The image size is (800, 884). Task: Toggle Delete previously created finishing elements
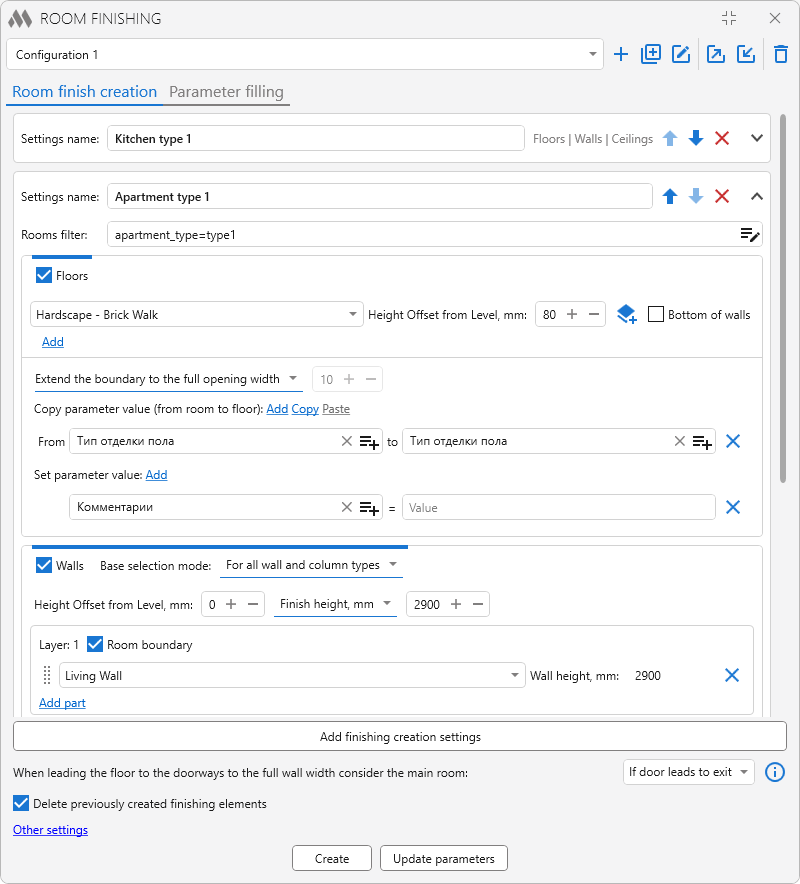(x=21, y=803)
